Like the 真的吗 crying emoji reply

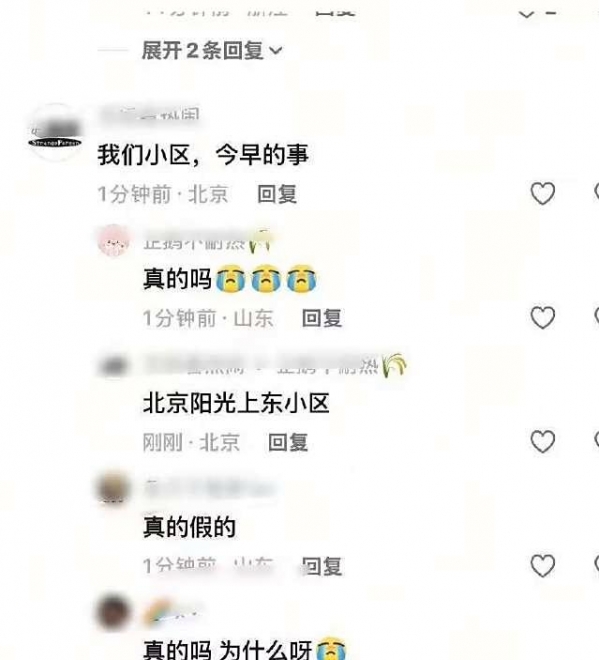coord(542,317)
